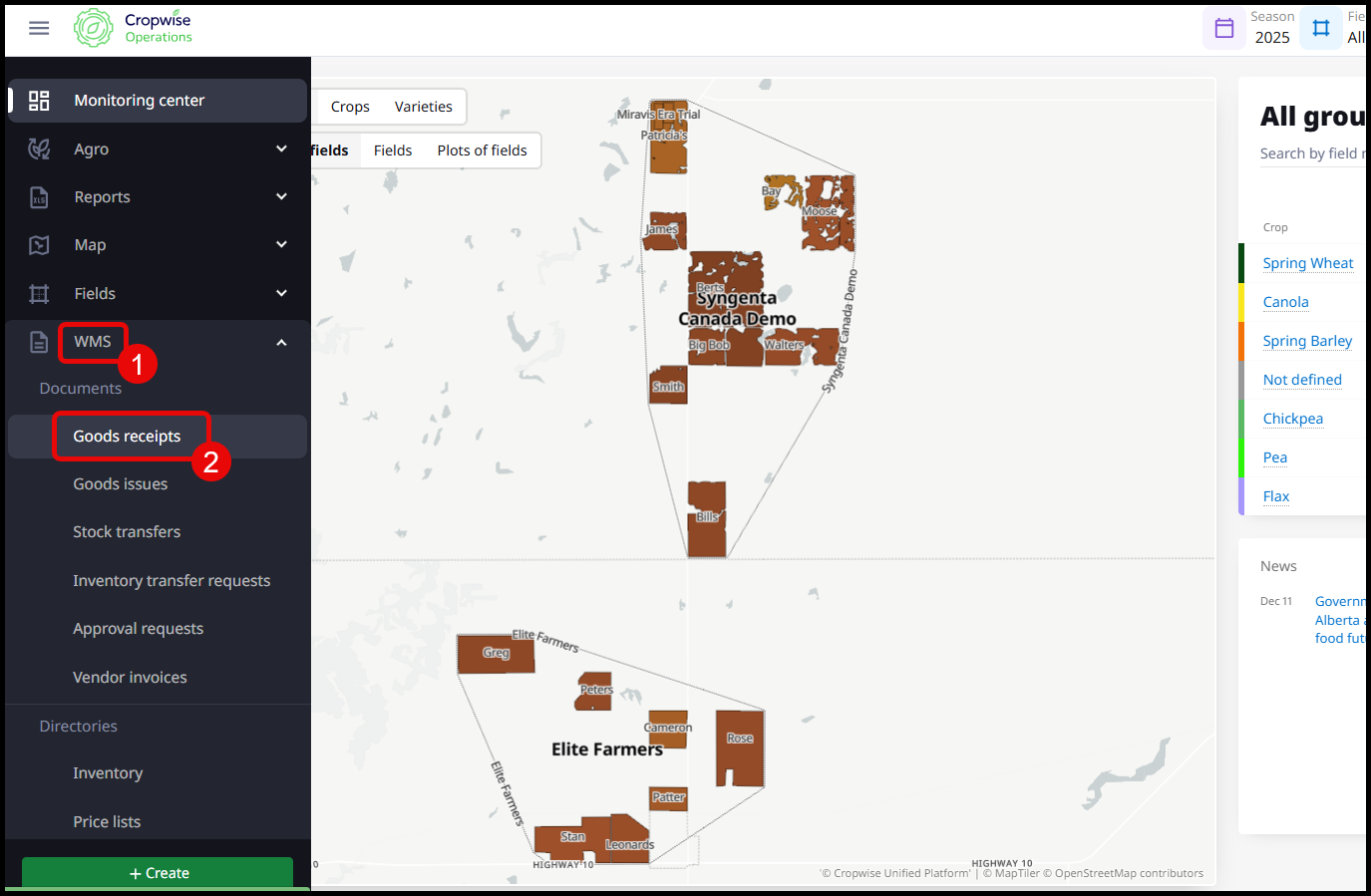Click the Reports XLS file icon

click(x=39, y=197)
